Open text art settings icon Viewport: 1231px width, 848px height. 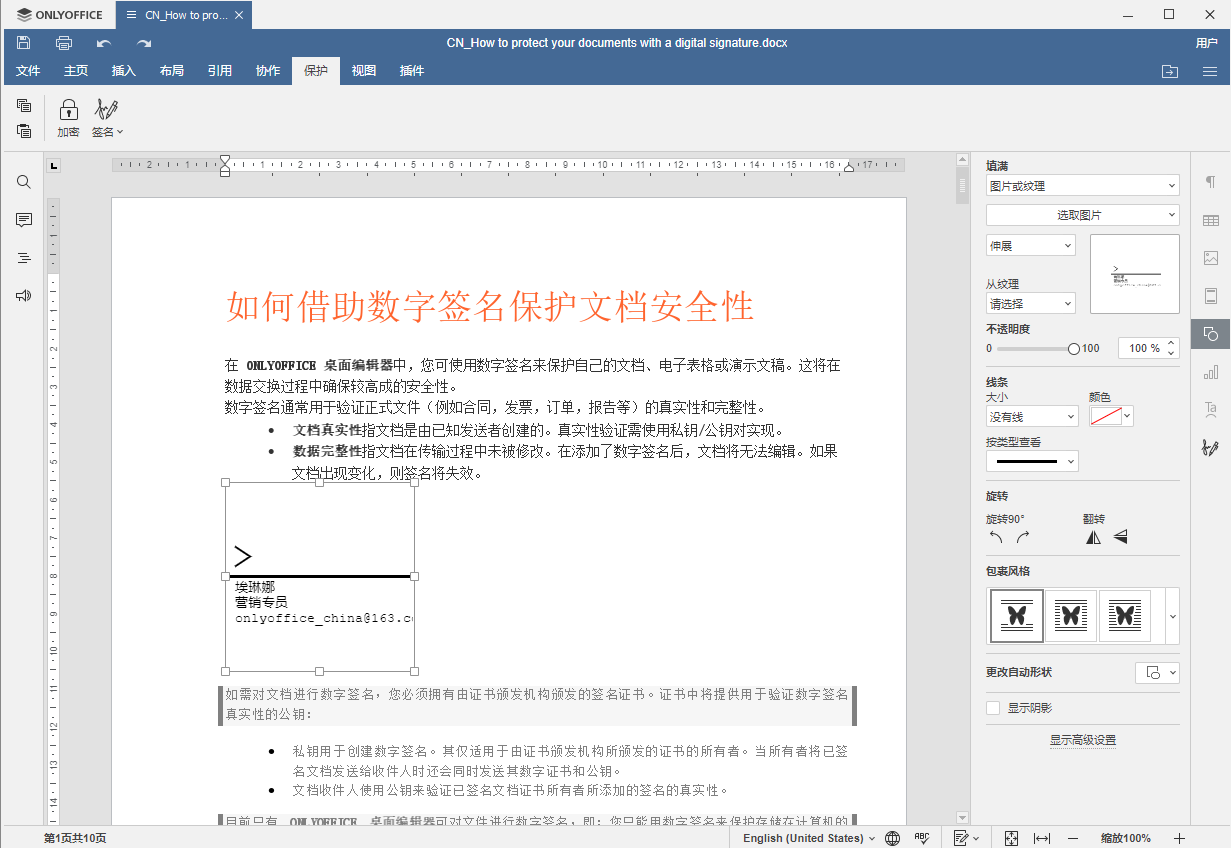1210,410
